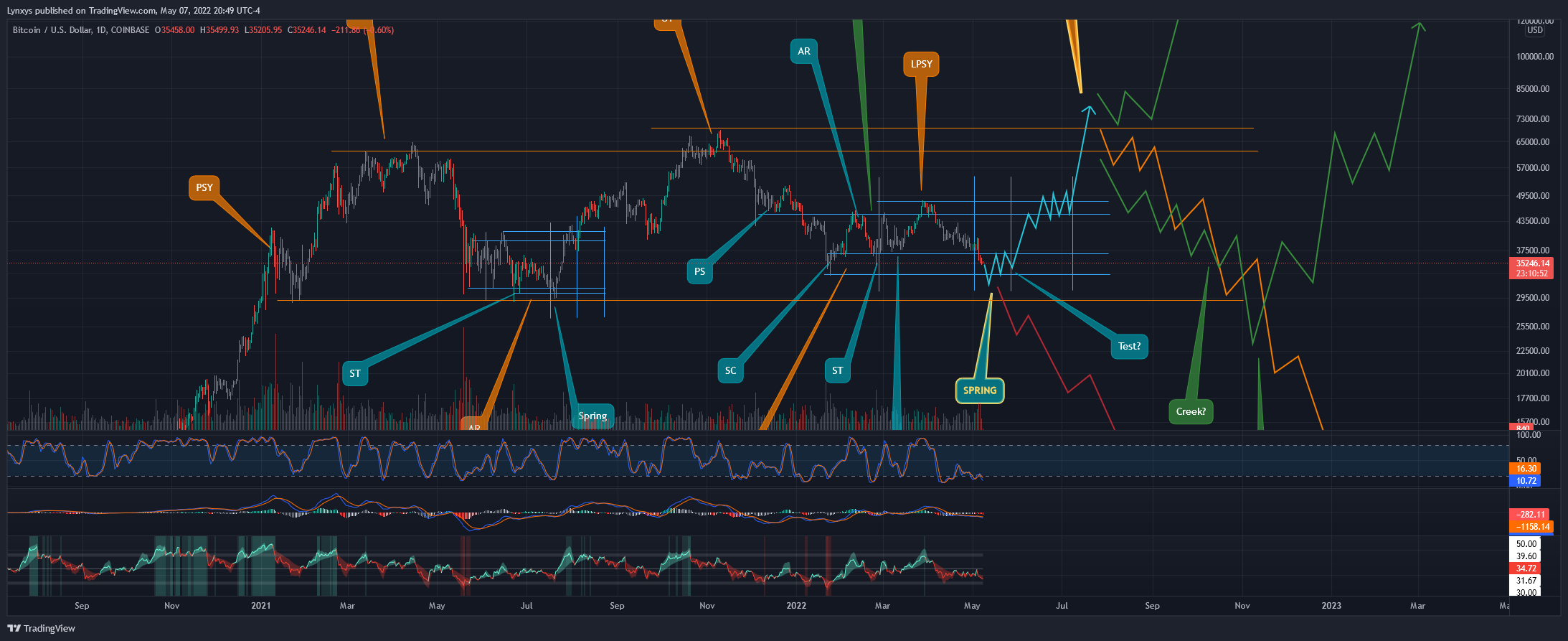Select the green Creek? callout label
The height and width of the screenshot is (641, 1568).
1191,411
